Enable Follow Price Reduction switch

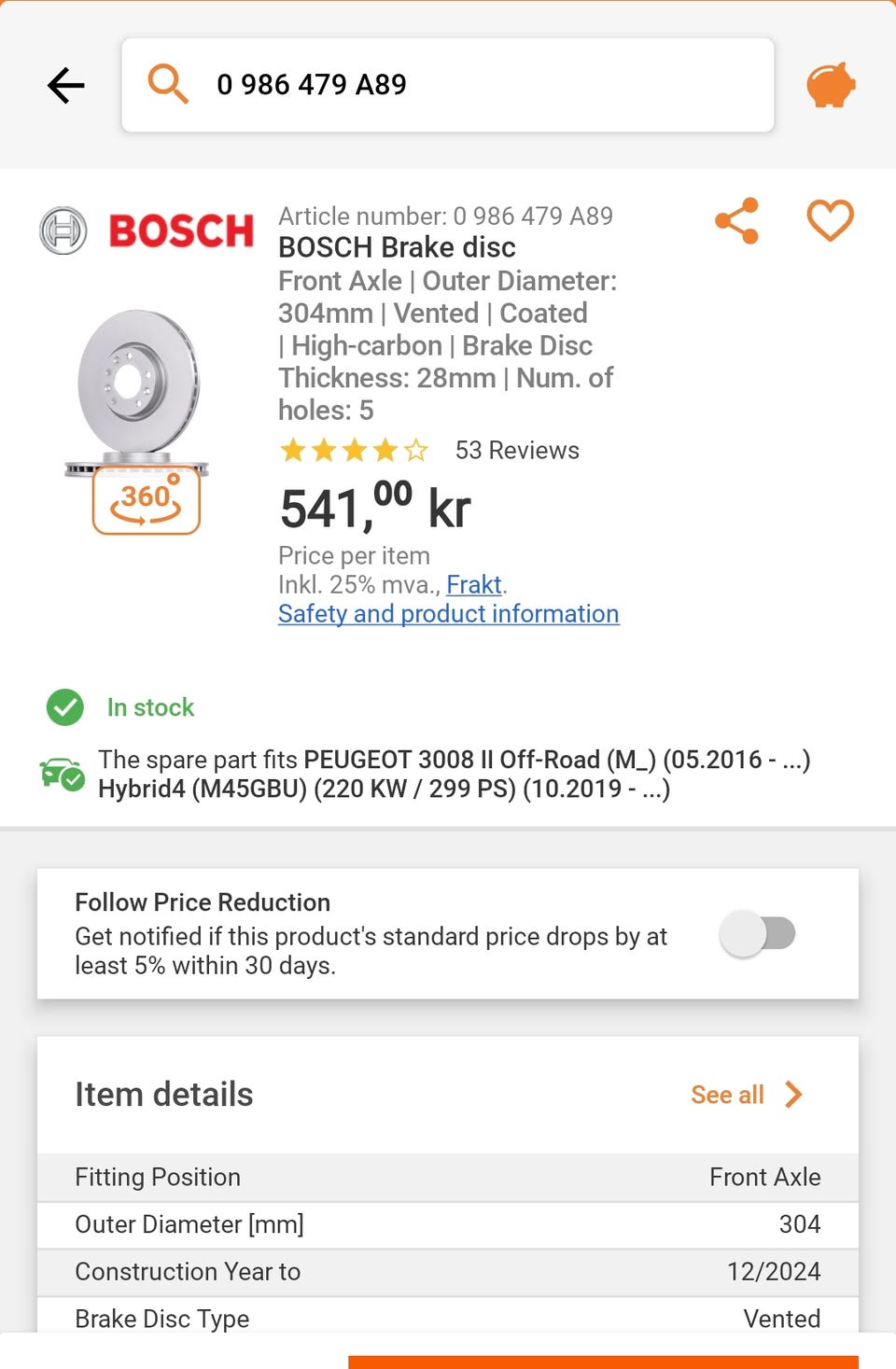tap(757, 933)
